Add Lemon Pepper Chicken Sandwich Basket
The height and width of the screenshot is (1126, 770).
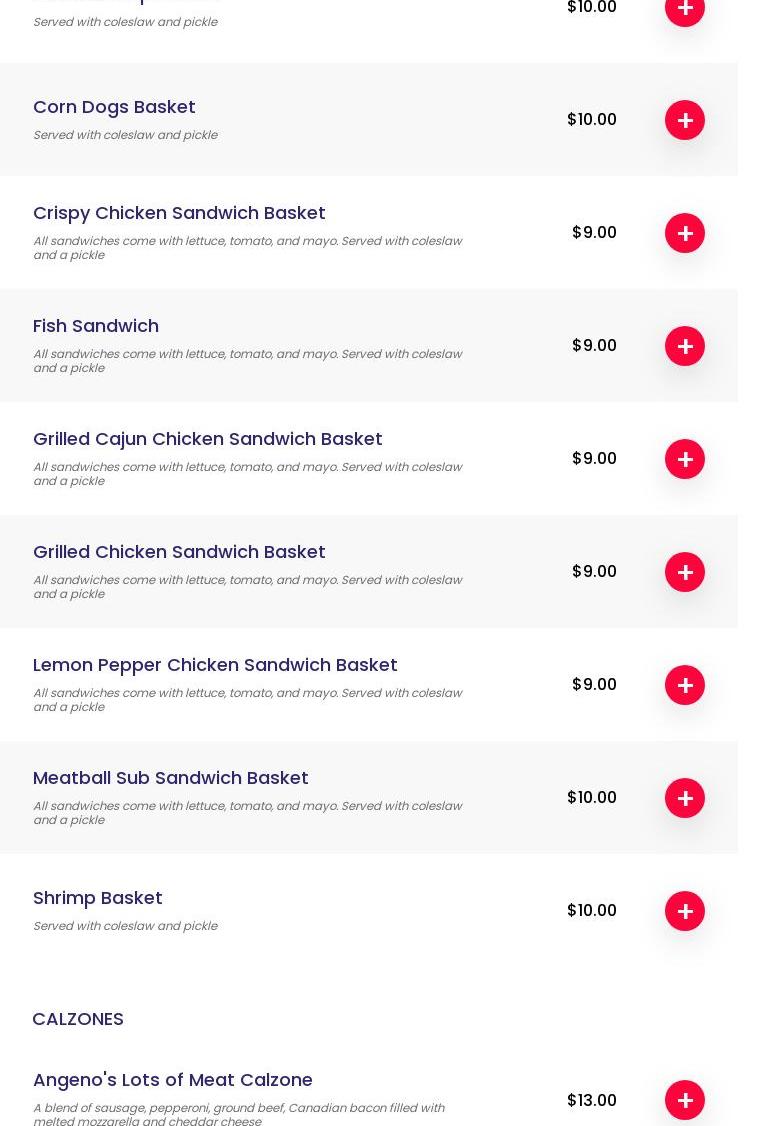point(685,685)
